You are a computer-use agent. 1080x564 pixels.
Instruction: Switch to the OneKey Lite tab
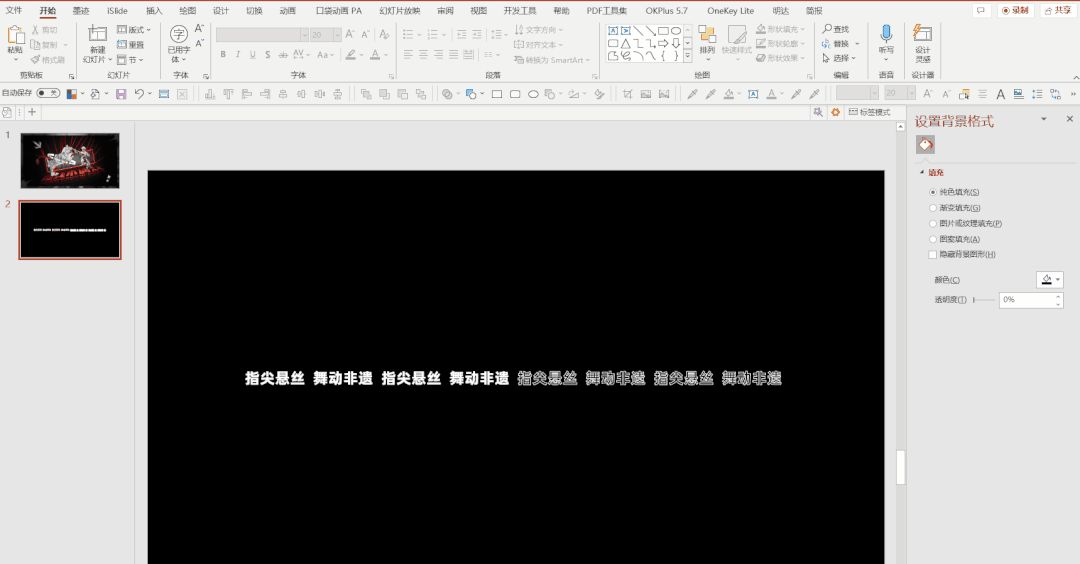(x=730, y=10)
